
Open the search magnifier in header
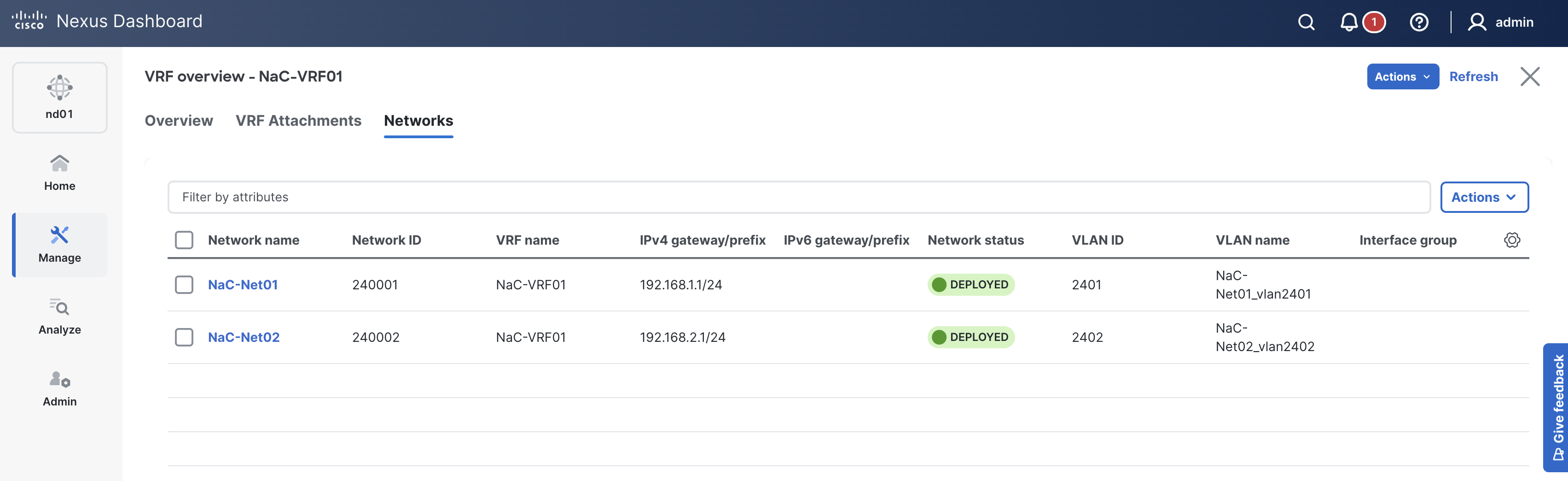[x=1306, y=23]
